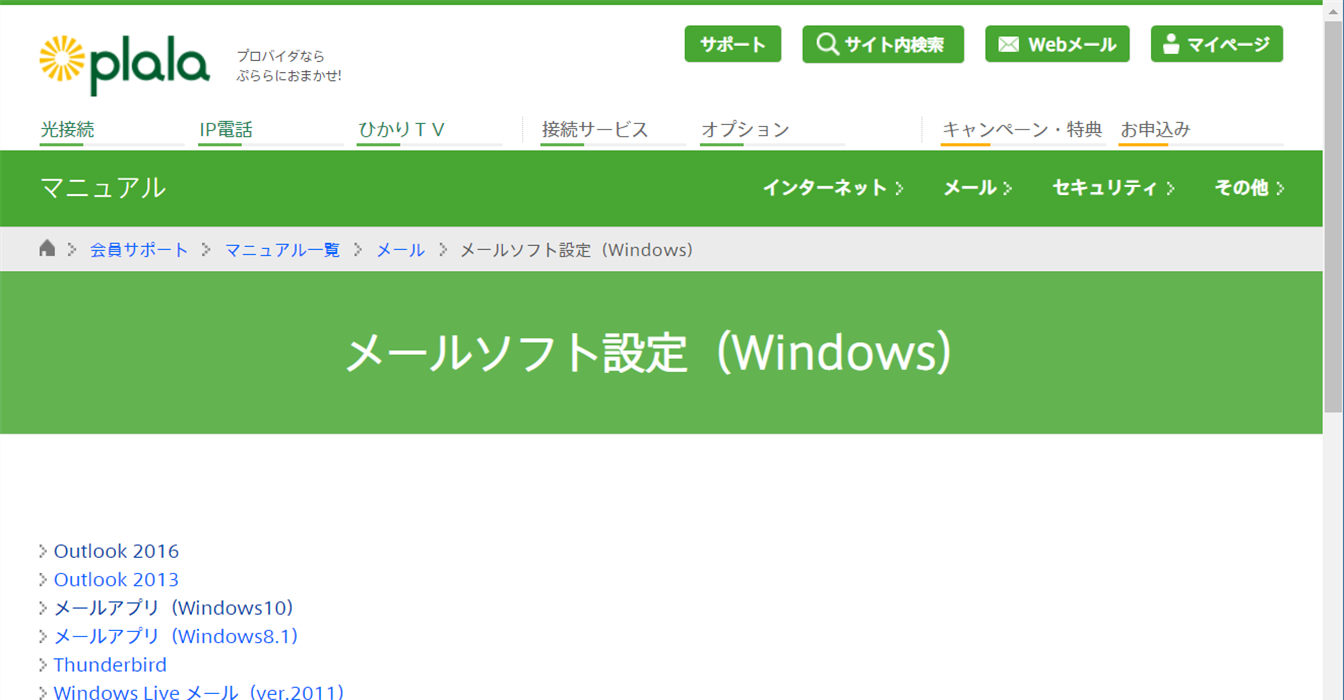Viewport: 1344px width, 700px height.
Task: Expand the インターネット menu chevron
Action: point(900,188)
